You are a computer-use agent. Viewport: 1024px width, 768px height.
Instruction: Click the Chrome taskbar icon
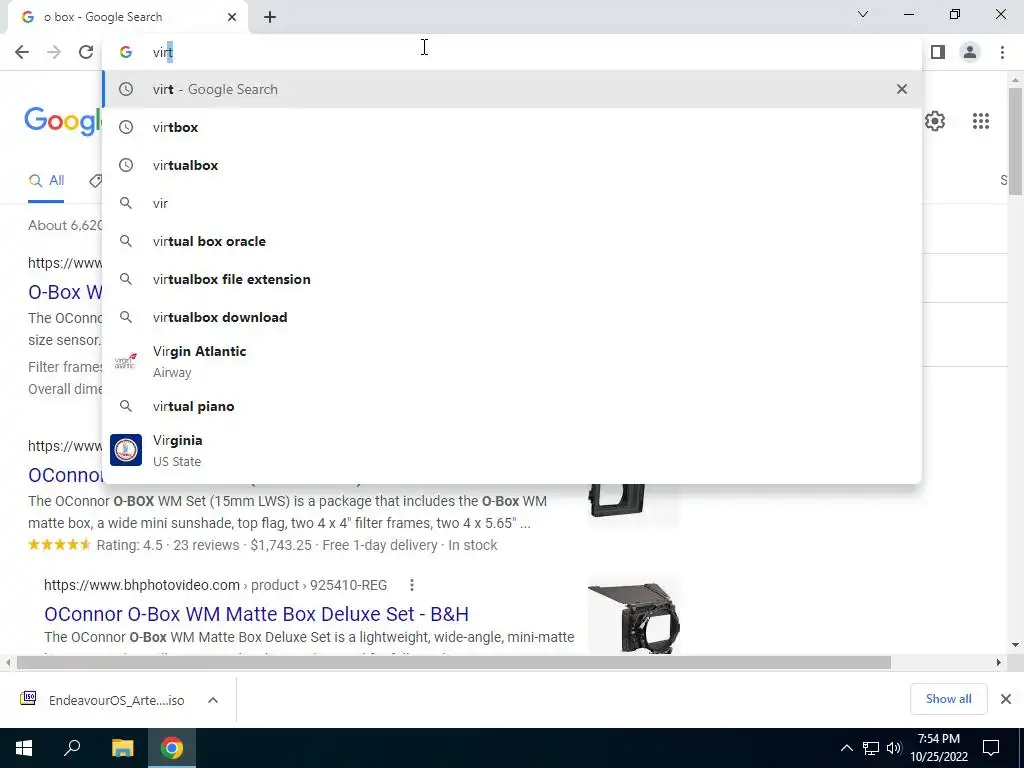pos(172,748)
